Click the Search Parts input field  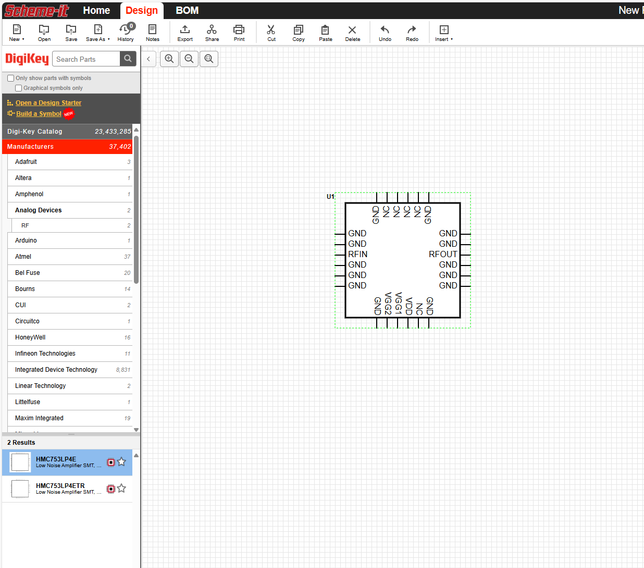click(86, 59)
